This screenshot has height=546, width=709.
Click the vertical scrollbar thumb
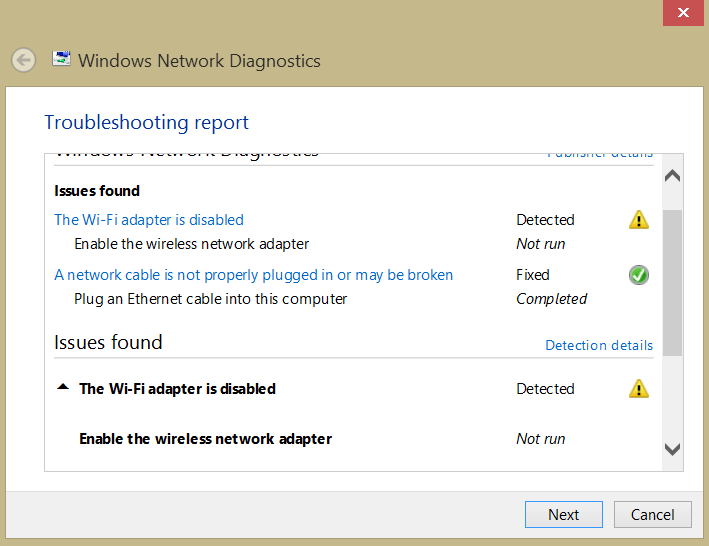672,283
